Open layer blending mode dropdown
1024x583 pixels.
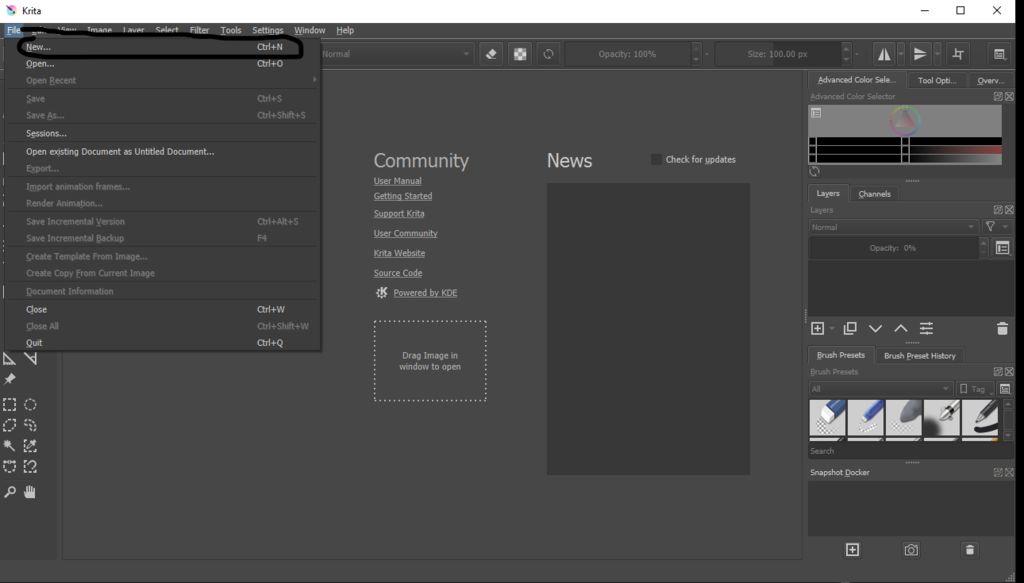(893, 227)
